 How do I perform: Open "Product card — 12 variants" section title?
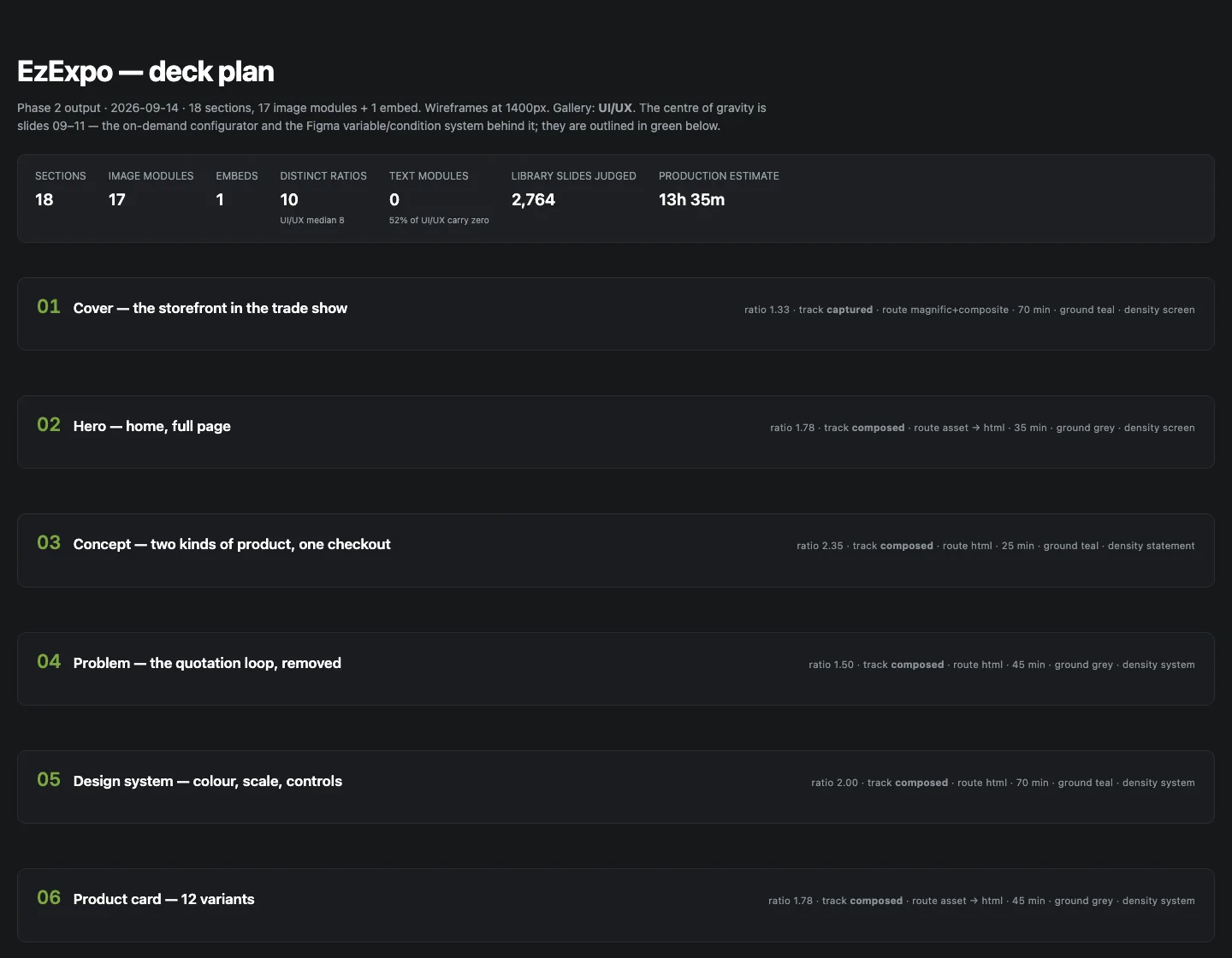tap(164, 899)
